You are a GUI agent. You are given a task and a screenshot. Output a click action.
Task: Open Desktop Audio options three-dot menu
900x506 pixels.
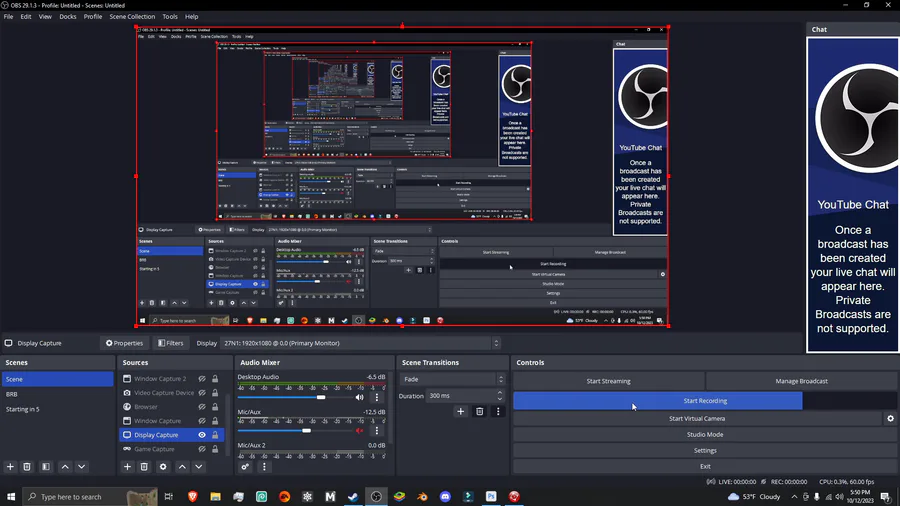(377, 397)
